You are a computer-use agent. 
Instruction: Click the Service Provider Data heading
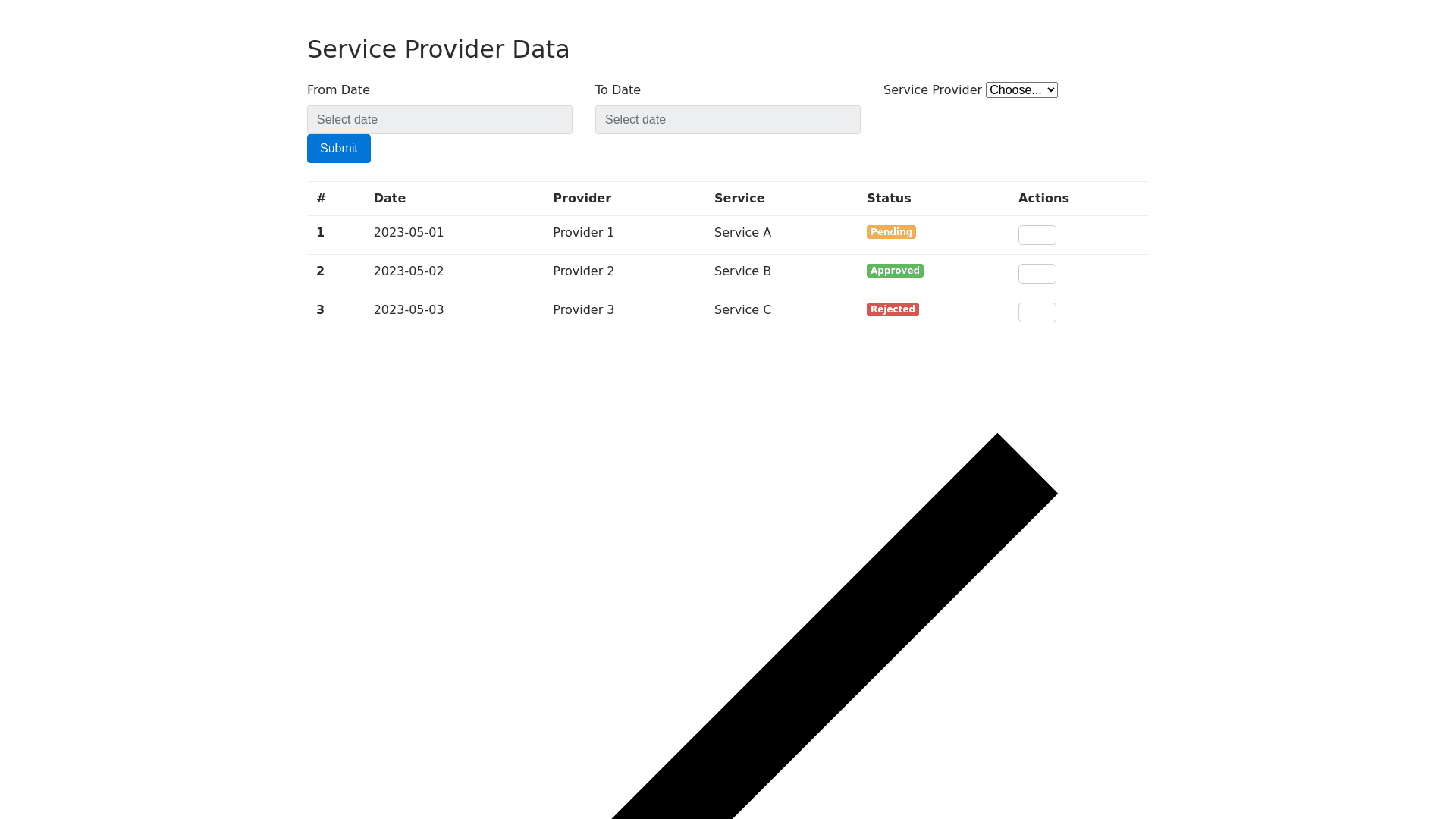(438, 49)
